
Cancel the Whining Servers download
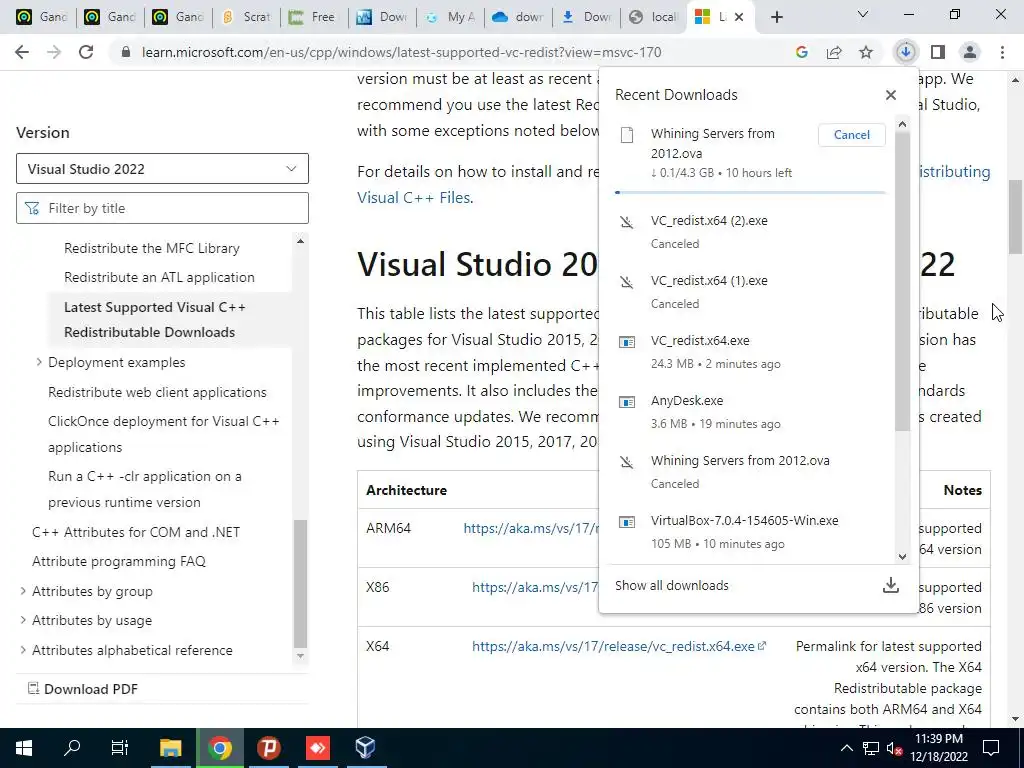point(852,135)
